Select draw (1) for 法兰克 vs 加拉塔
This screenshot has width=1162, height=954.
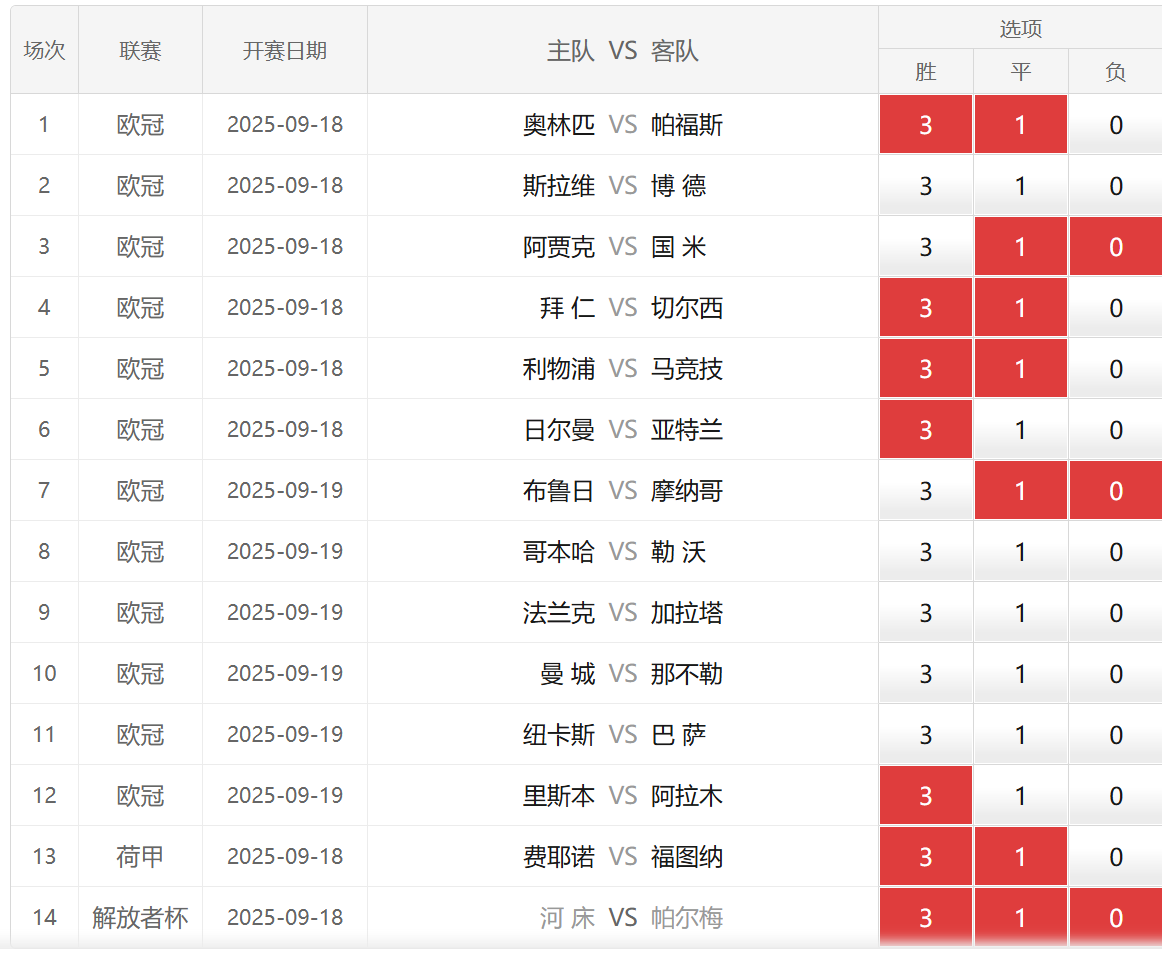click(x=1020, y=612)
